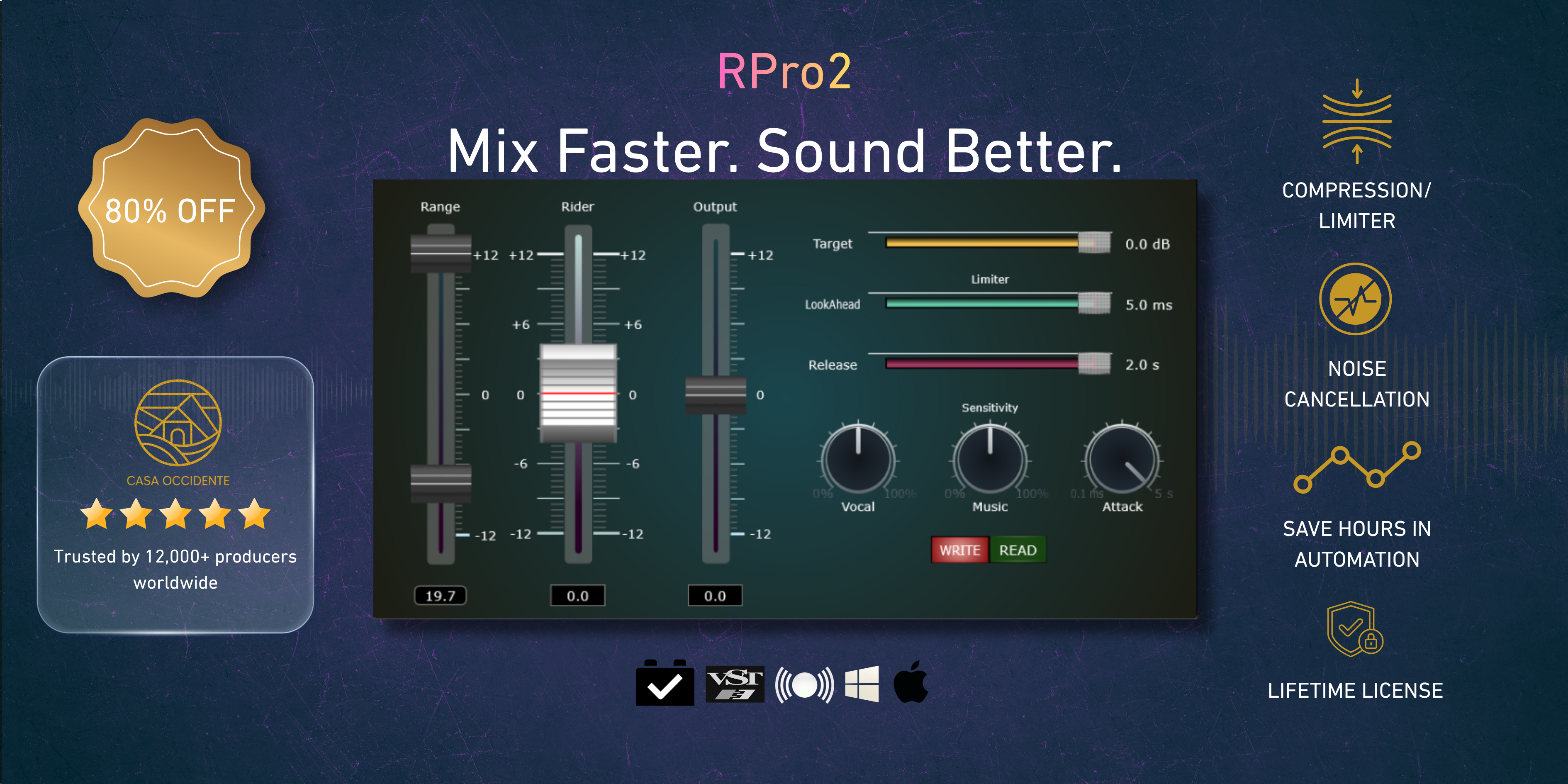Click the noise cancellation circle icon

pos(1356,299)
